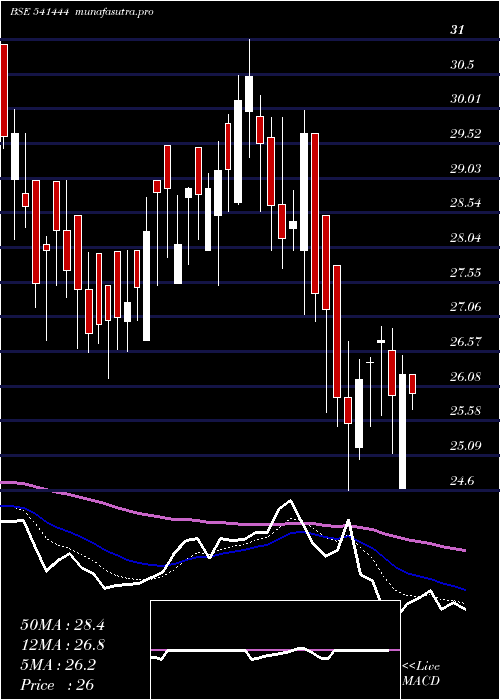500x700 pixels.
Task: Click the 27.55 price axis label
Action: pos(465,272)
